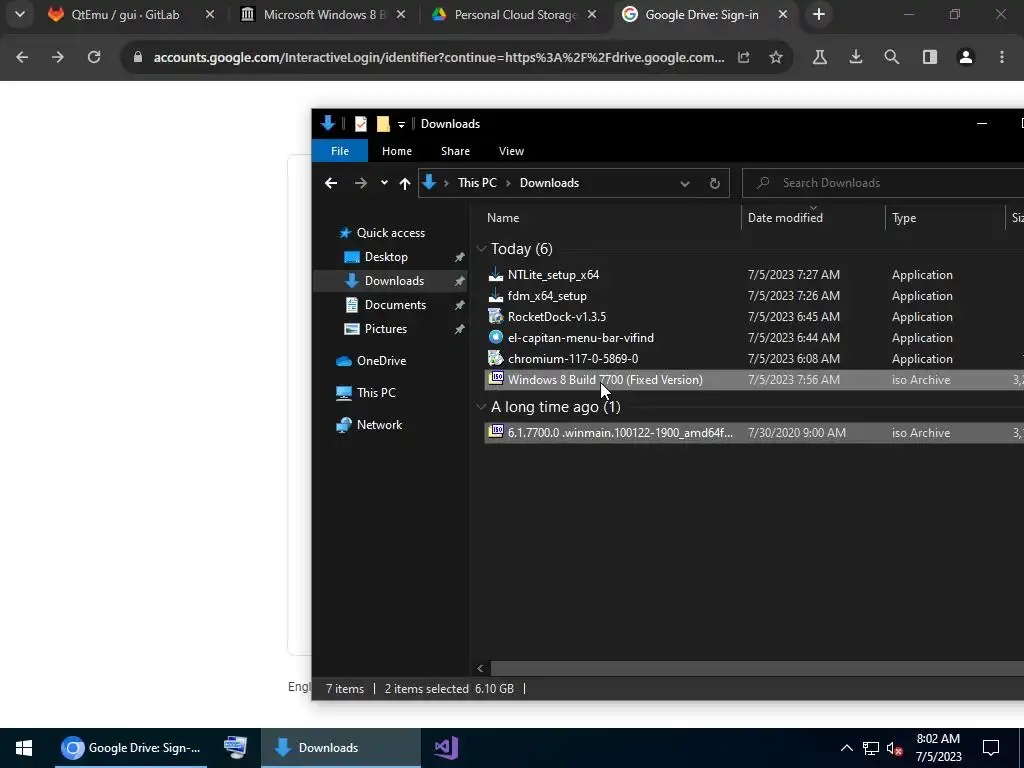Click the Chrome back arrow
Viewport: 1024px width, 768px height.
pos(22,57)
